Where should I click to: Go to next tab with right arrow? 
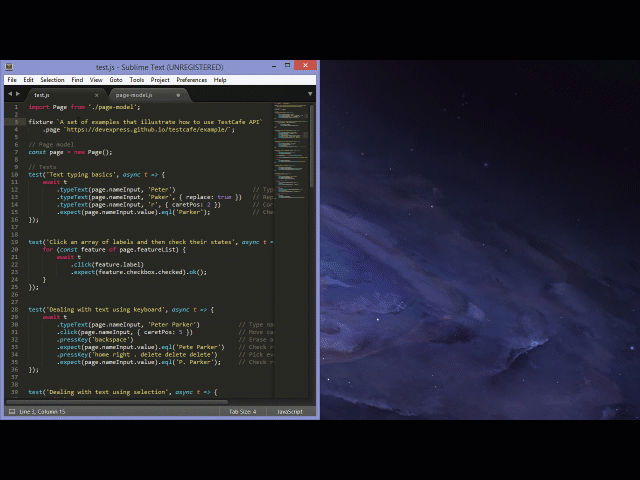[x=17, y=94]
